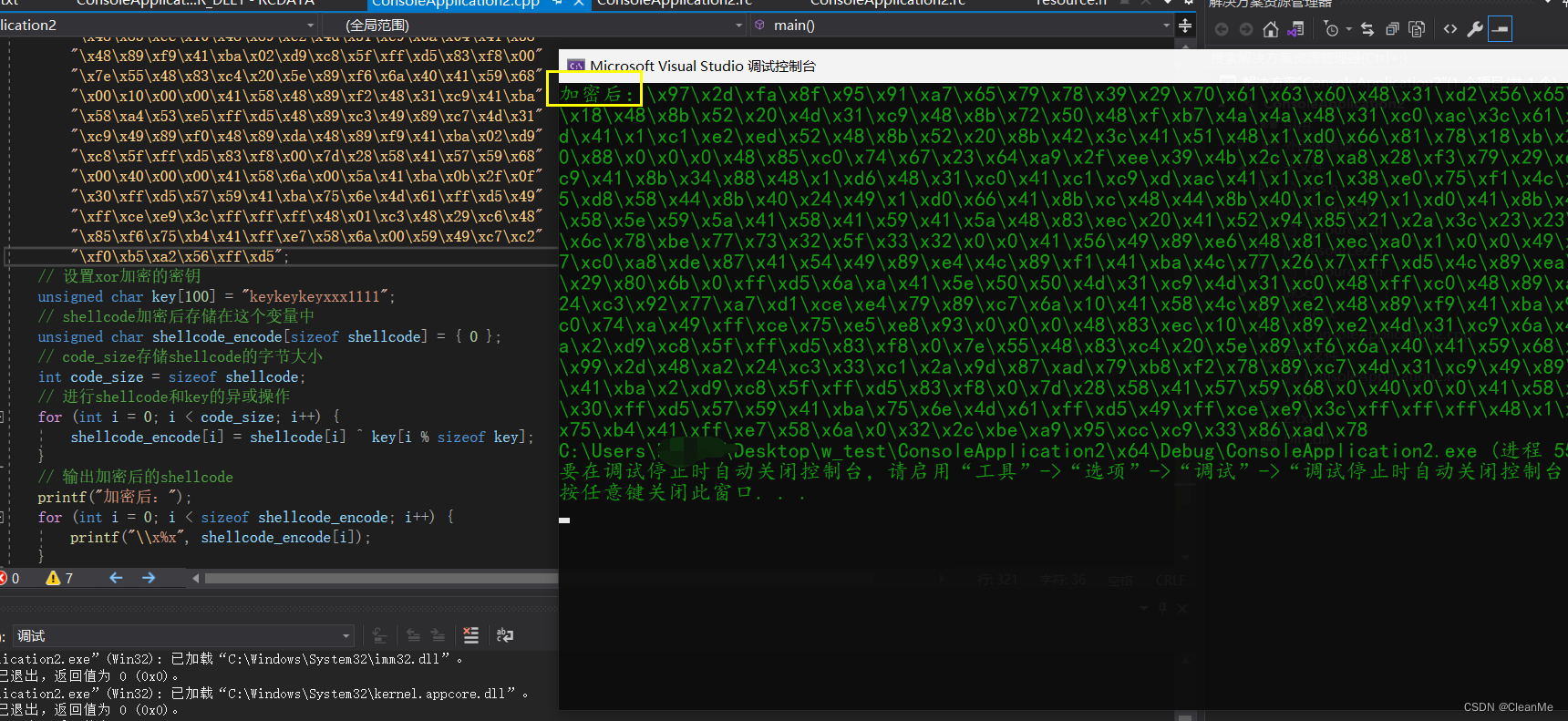Switch to the ConsoleApplication2.cpp tab
The height and width of the screenshot is (721, 1568).
coord(455,4)
